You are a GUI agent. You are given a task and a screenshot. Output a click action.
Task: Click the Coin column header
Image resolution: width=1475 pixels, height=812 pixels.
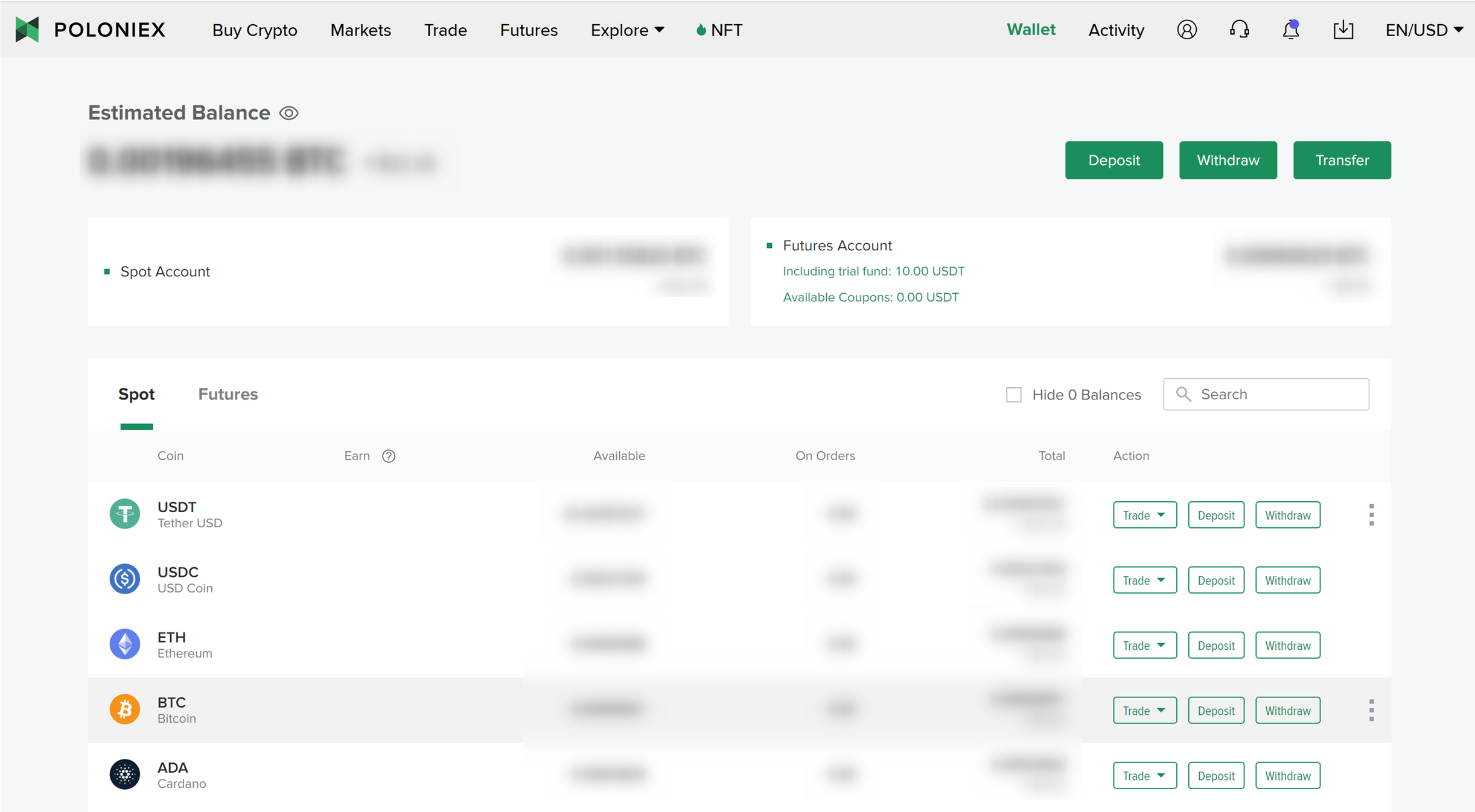tap(170, 455)
